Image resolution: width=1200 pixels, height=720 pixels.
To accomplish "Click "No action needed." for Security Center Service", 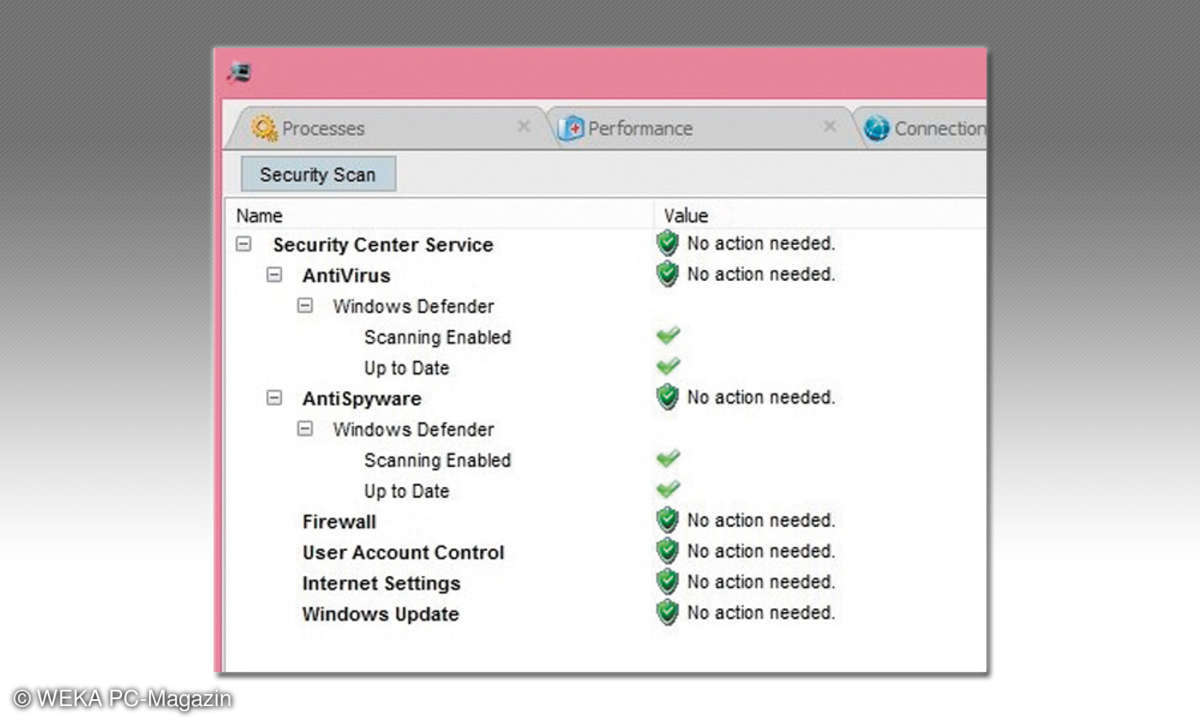I will click(x=761, y=243).
